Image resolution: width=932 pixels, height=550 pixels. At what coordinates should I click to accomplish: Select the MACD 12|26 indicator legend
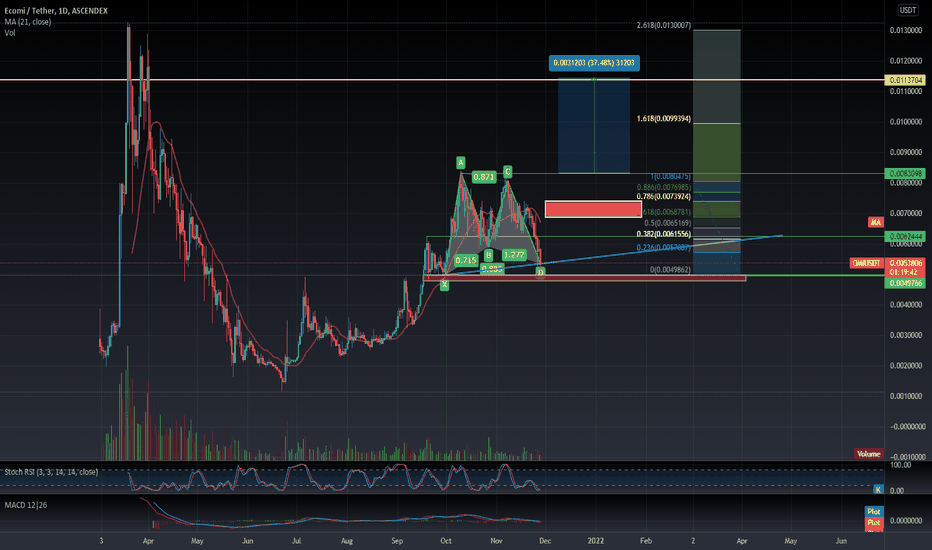pos(26,505)
